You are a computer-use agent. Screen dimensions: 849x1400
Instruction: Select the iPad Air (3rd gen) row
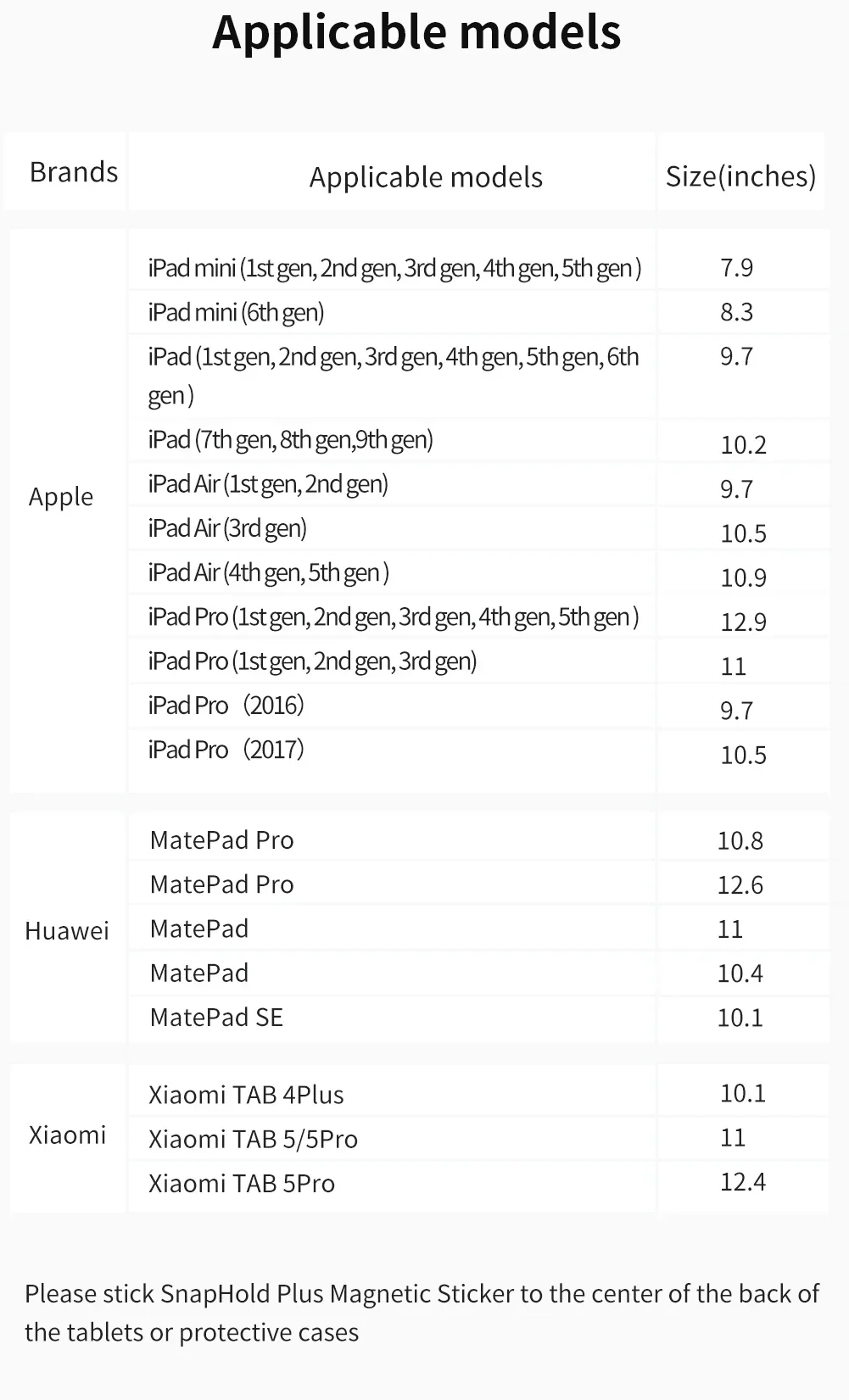click(227, 528)
